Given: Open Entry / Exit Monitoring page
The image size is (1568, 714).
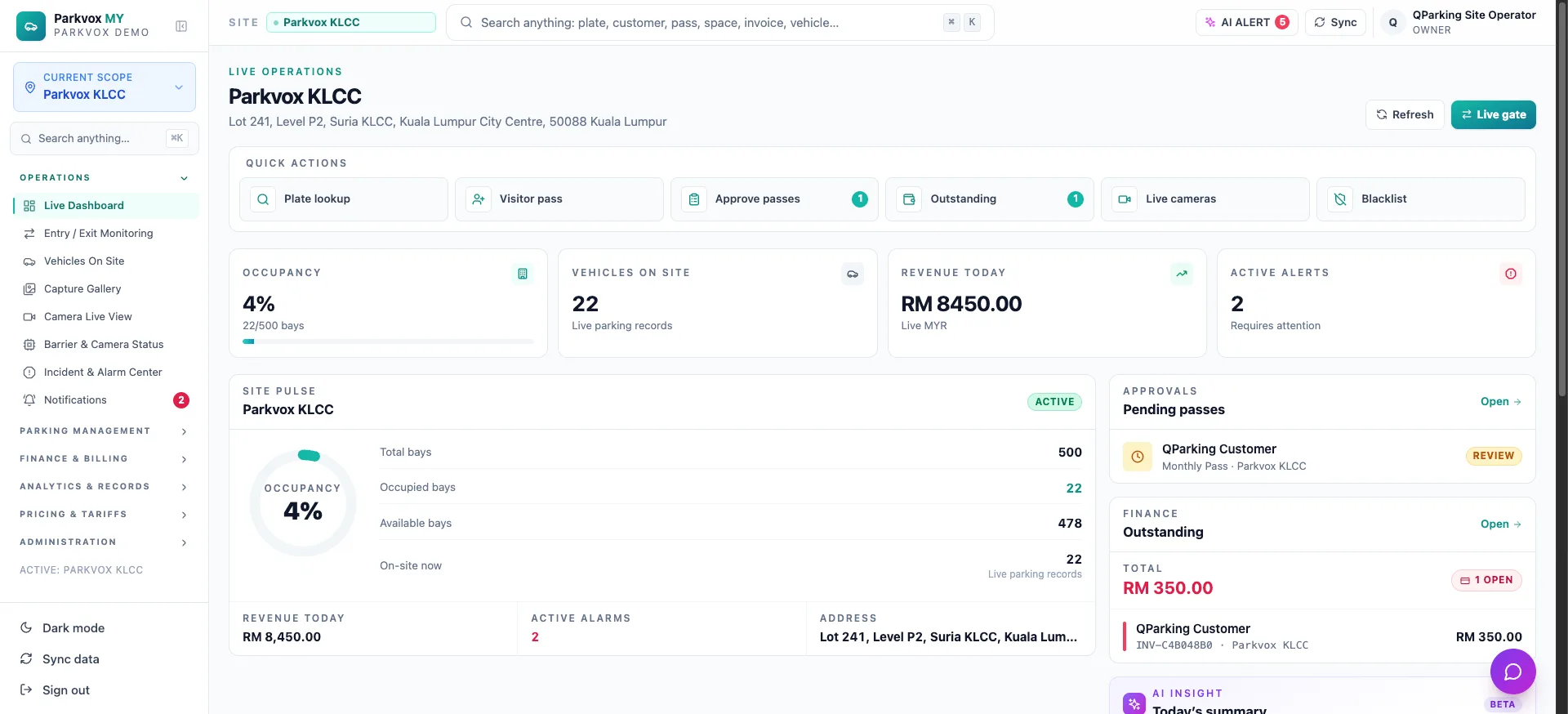Looking at the screenshot, I should click(x=106, y=234).
